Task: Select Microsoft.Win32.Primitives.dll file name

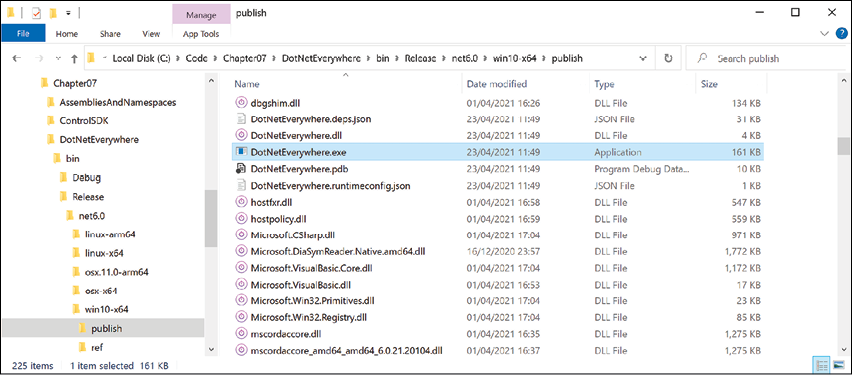Action: click(x=312, y=301)
